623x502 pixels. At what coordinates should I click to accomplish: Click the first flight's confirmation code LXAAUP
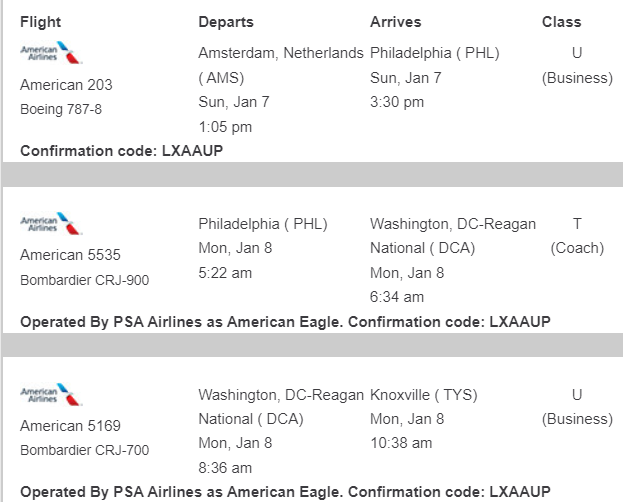(192, 151)
